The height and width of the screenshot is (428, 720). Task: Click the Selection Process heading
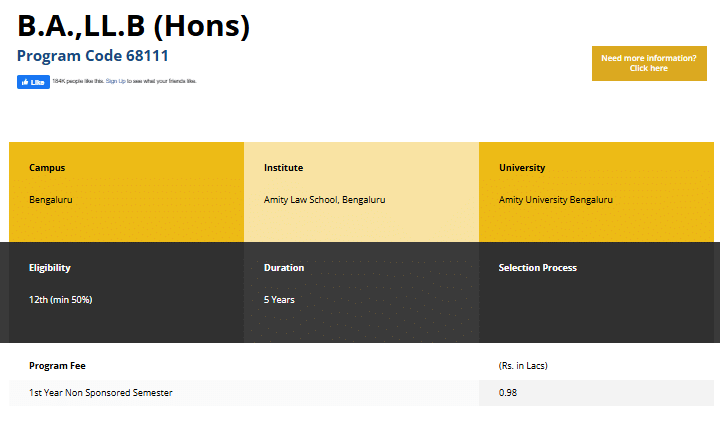(x=537, y=268)
